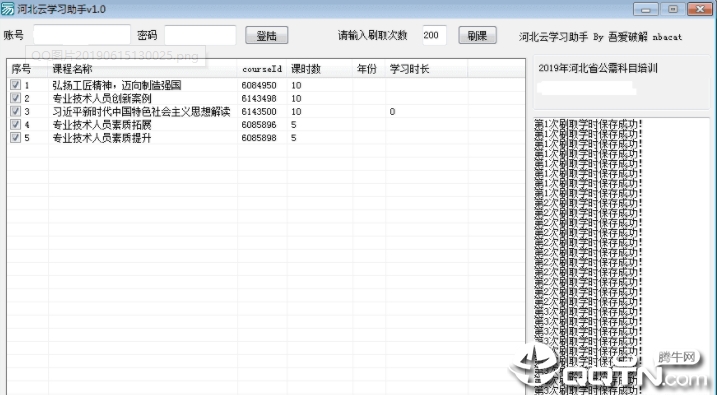Click courseId value 6085896
This screenshot has height=395, width=717.
click(x=259, y=125)
